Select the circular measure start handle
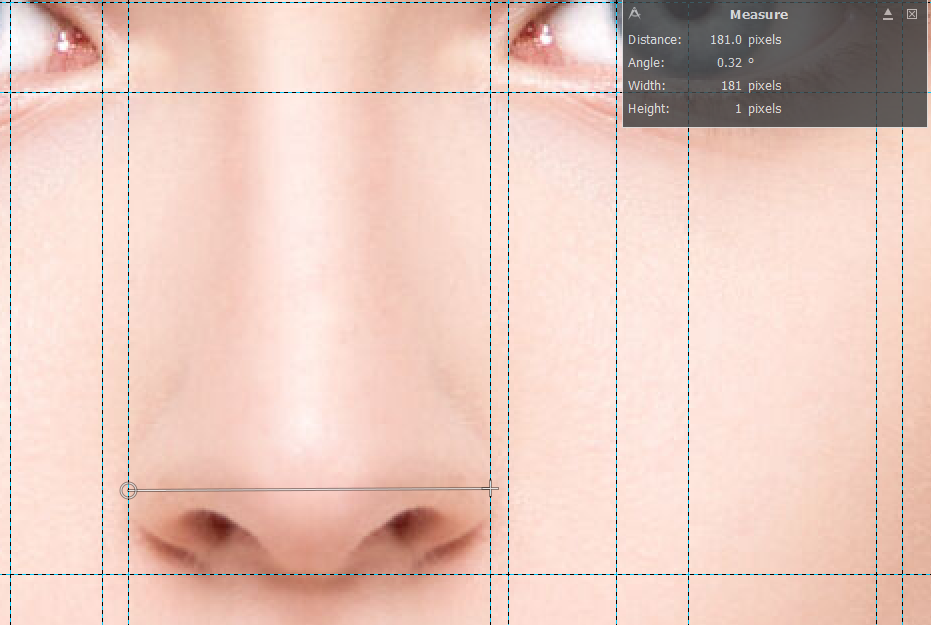 (x=128, y=490)
